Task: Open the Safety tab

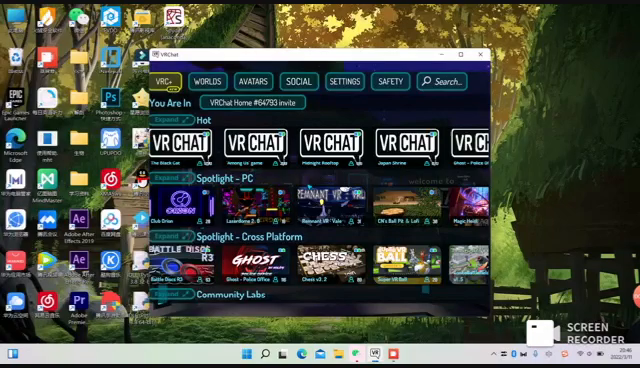Action: (390, 82)
